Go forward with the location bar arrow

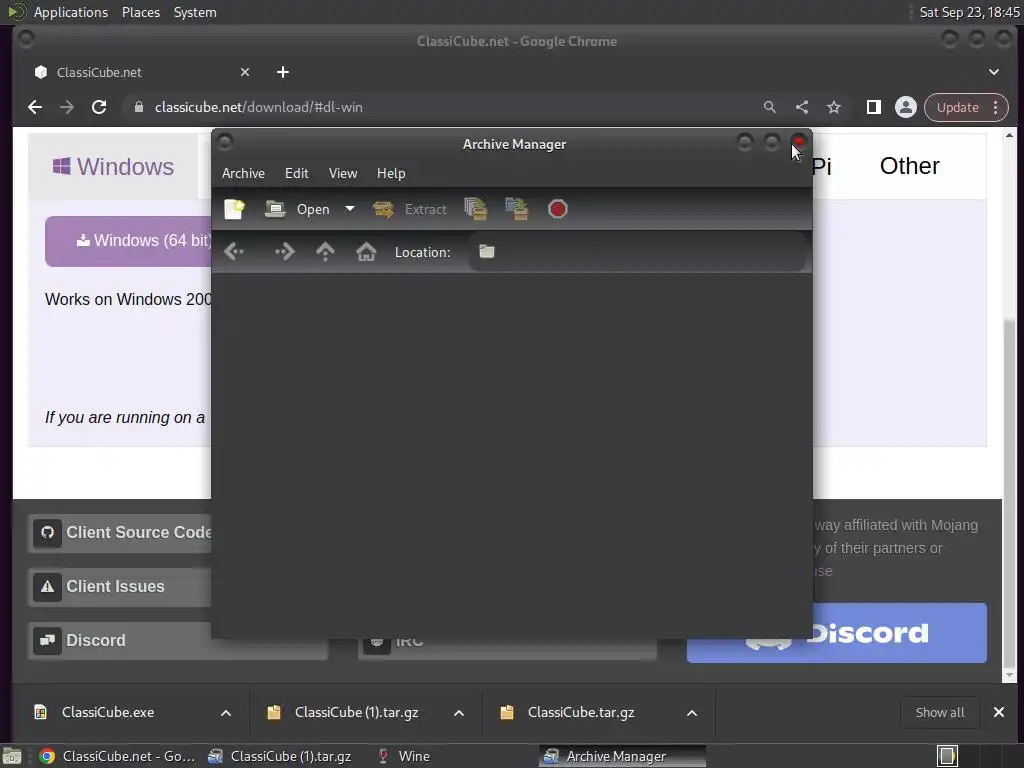click(284, 251)
